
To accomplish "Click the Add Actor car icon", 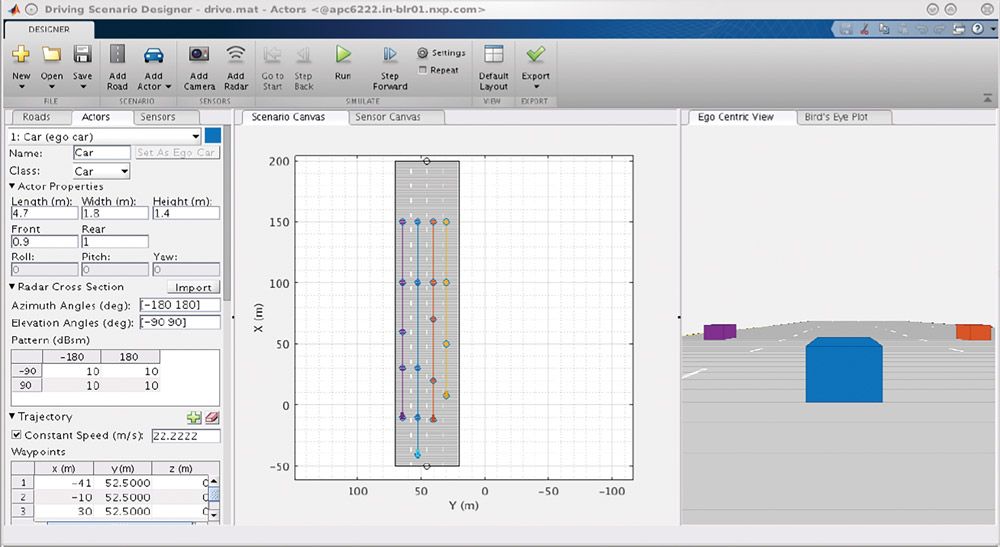I will [x=153, y=56].
